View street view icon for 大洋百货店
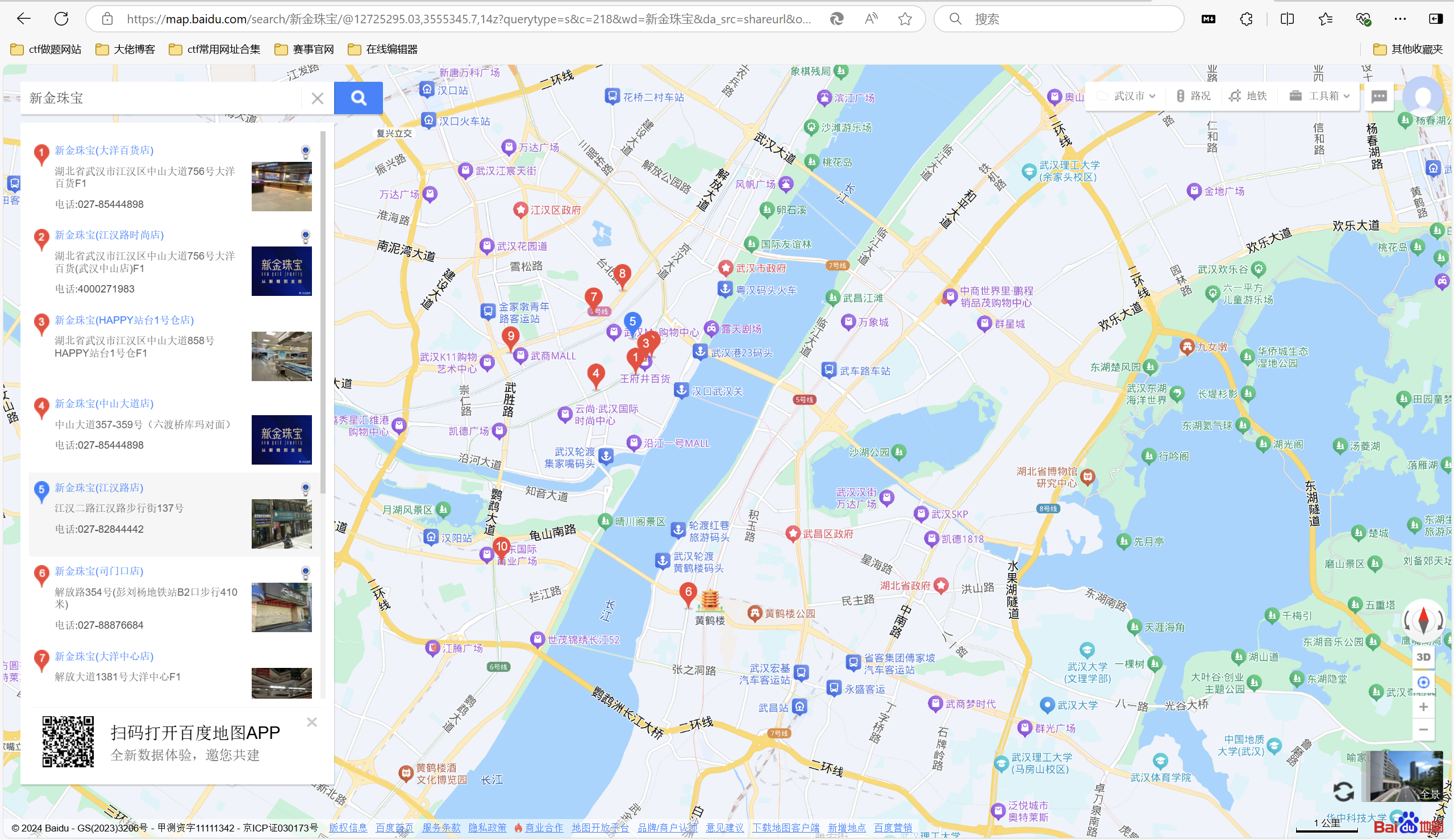 pyautogui.click(x=306, y=152)
